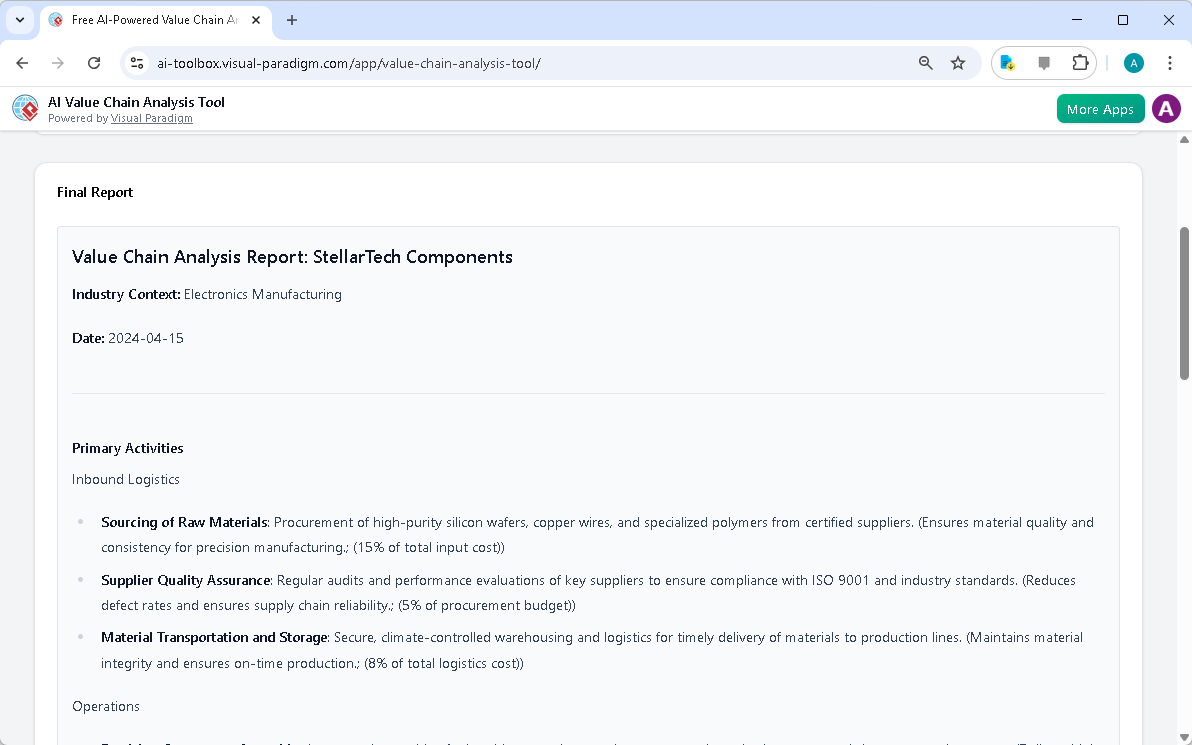The image size is (1192, 745).
Task: Click the page scrollbar down arrow
Action: (1183, 738)
